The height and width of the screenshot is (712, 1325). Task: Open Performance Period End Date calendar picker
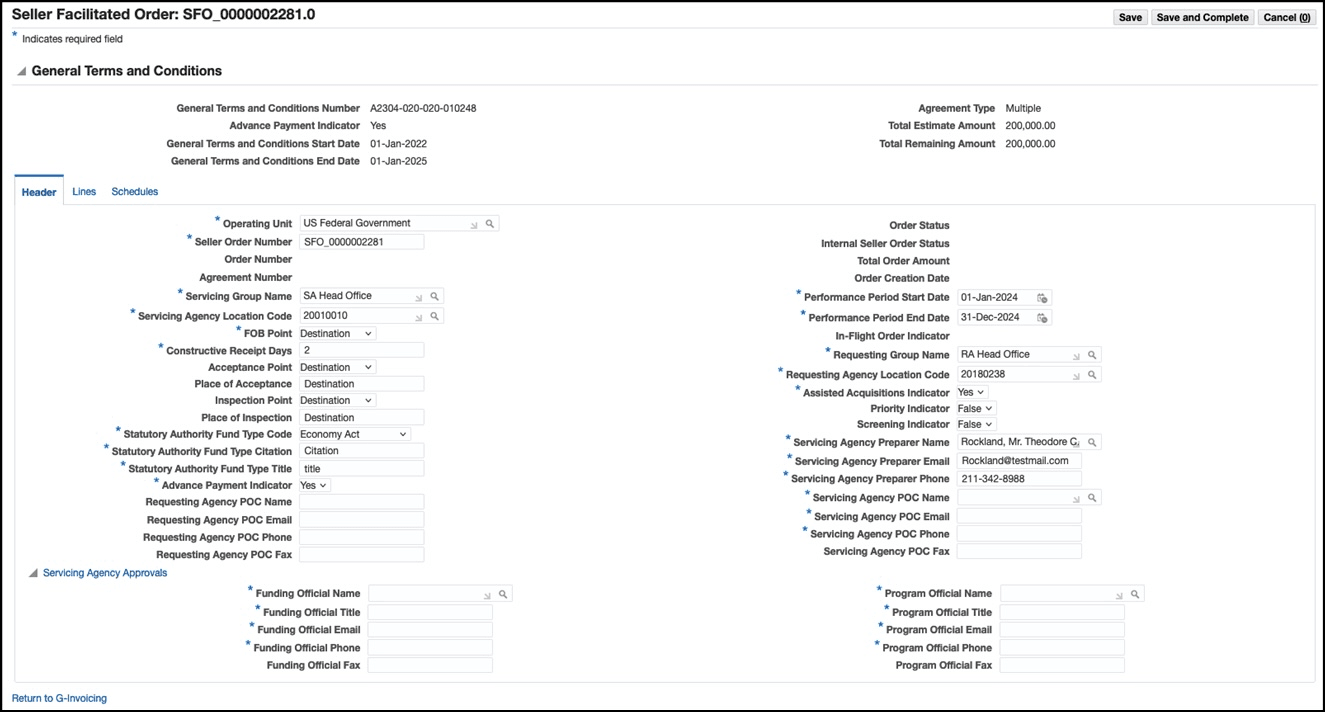pyautogui.click(x=1042, y=318)
